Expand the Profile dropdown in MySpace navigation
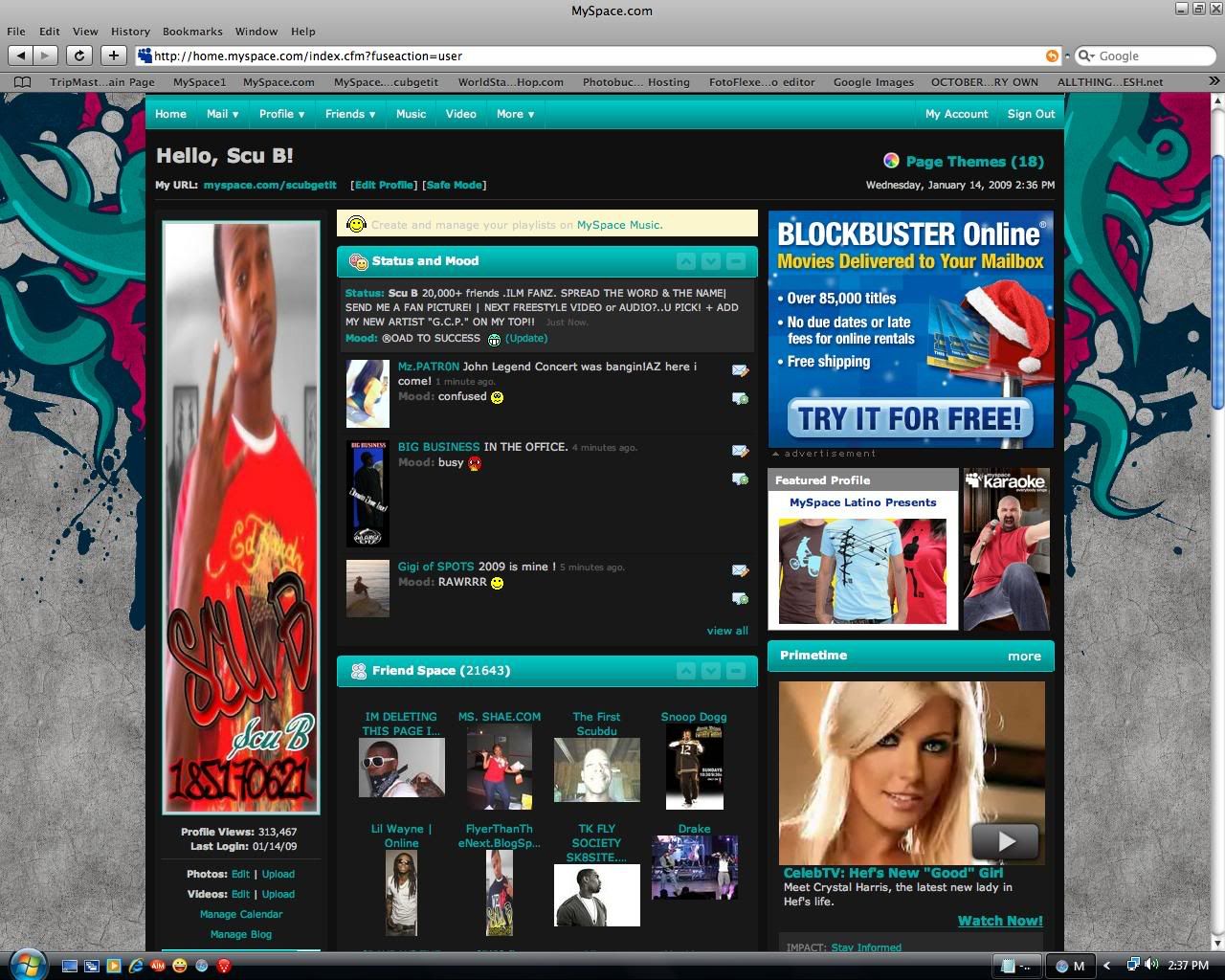 point(281,114)
